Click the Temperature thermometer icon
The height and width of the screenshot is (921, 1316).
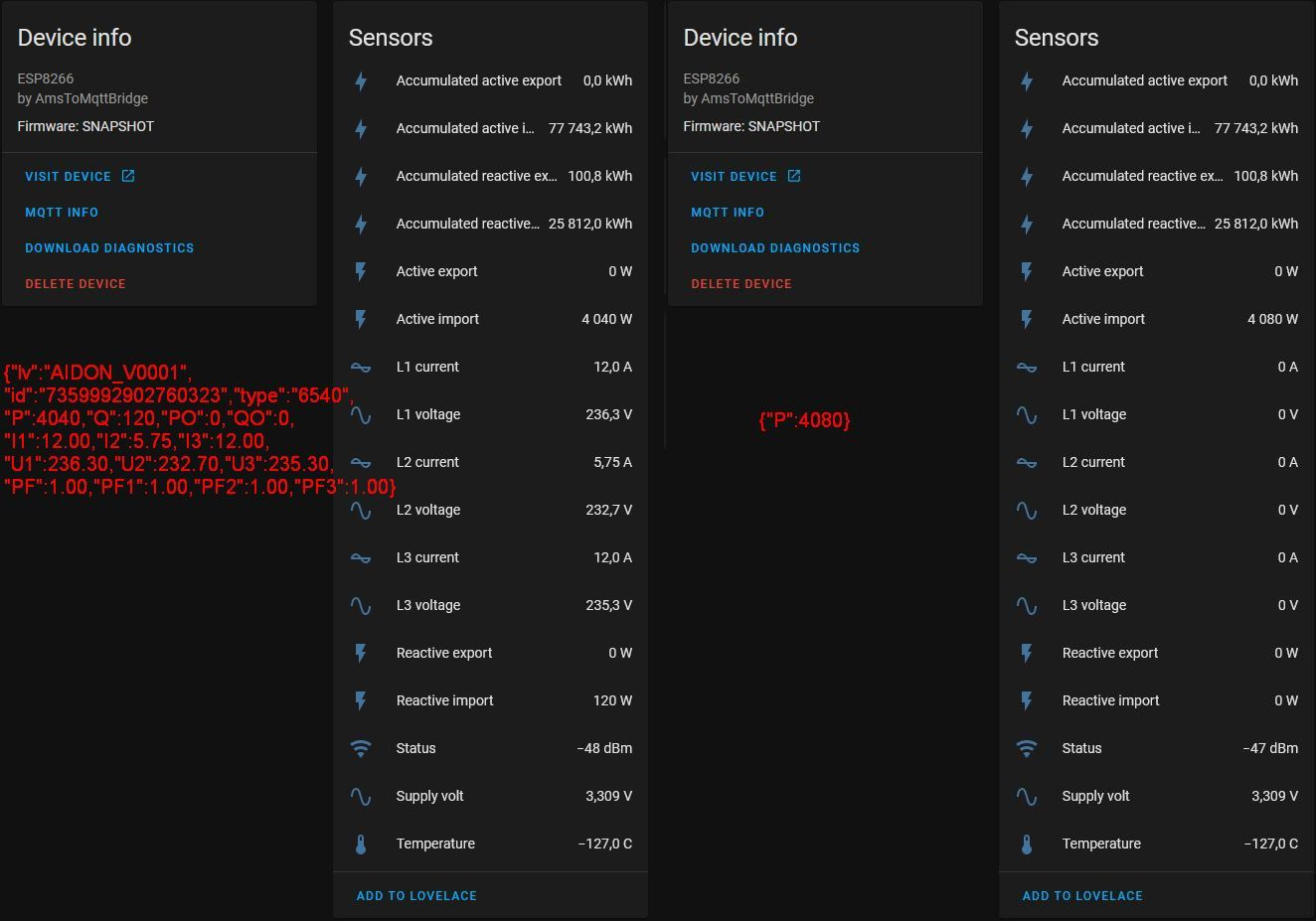tap(360, 844)
